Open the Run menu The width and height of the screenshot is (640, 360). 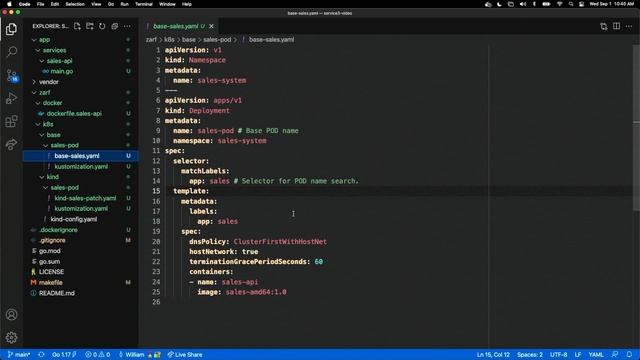click(124, 4)
